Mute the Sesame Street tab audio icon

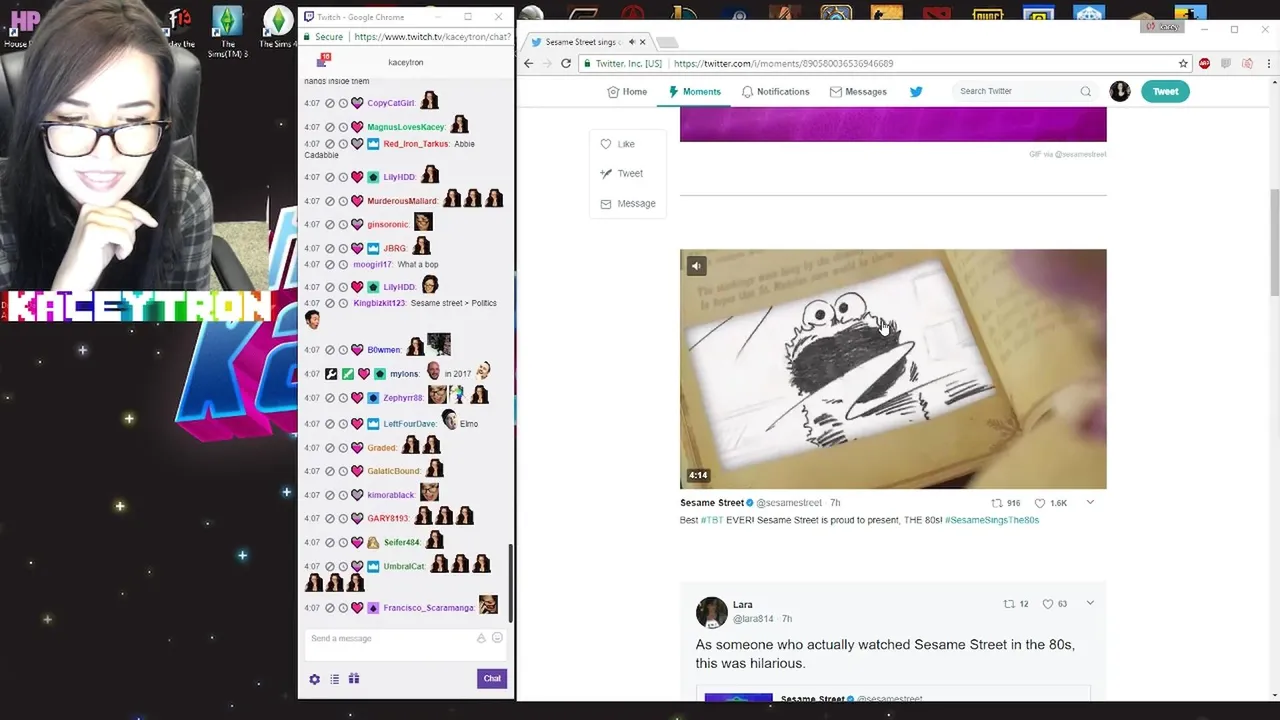coord(631,42)
